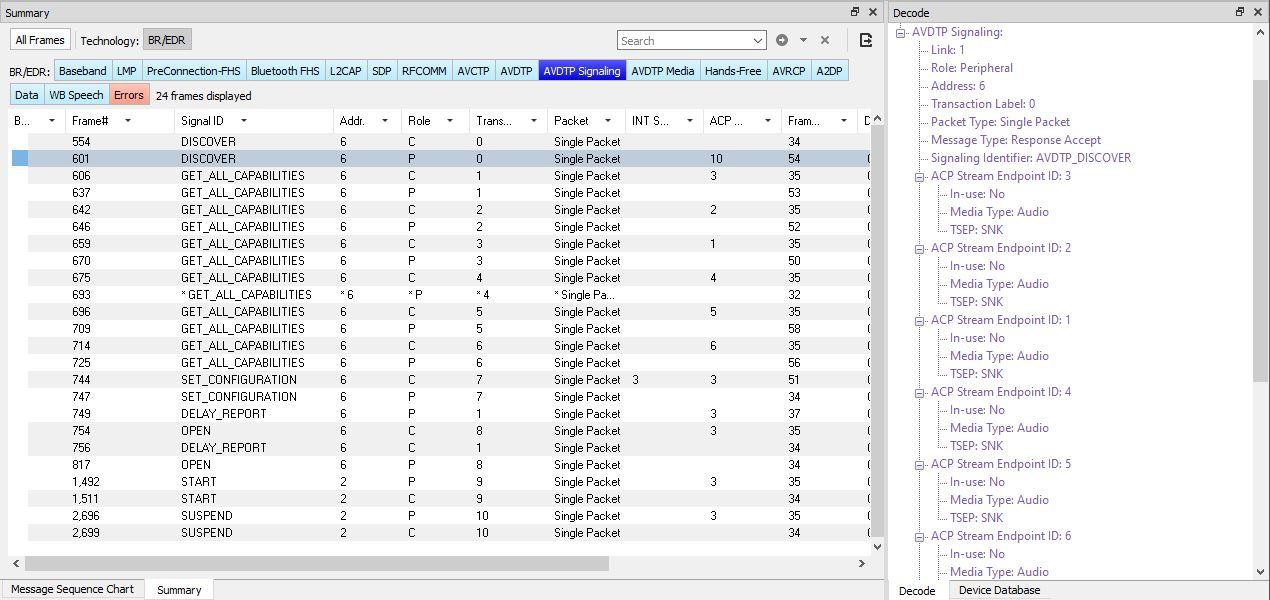Open the Role column filter dropdown
Image resolution: width=1270 pixels, height=600 pixels.
point(449,121)
